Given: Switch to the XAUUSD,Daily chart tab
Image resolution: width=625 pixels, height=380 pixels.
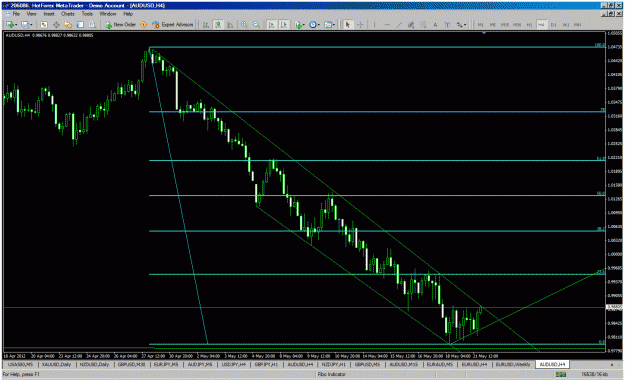Looking at the screenshot, I should pos(56,364).
